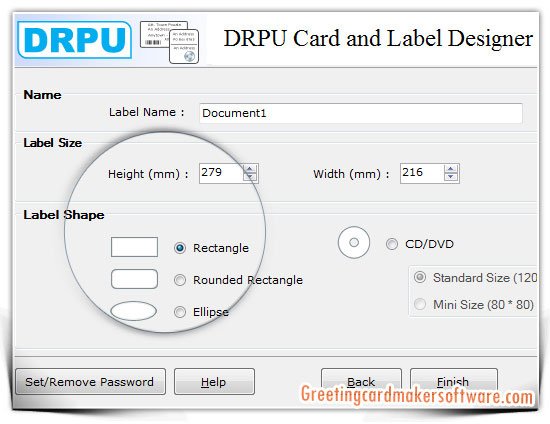This screenshot has height=424, width=550.
Task: Click the Label Name text field
Action: (361, 113)
